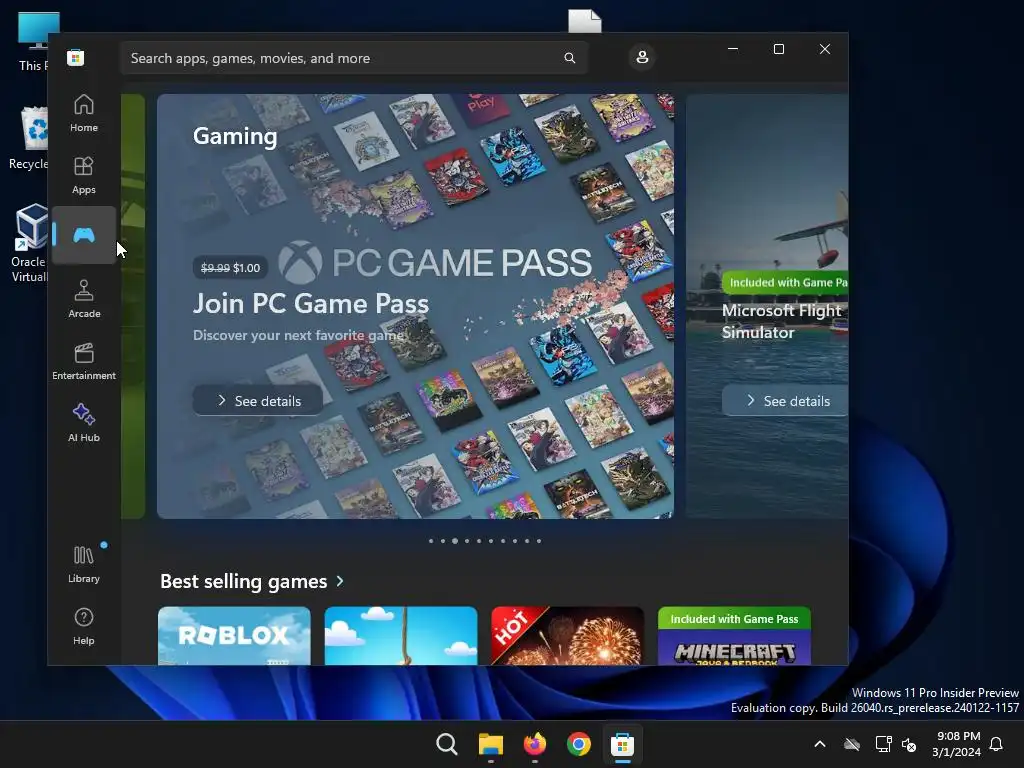Screen dimensions: 1024x768
Task: Click the muted volume tray icon
Action: (908, 744)
